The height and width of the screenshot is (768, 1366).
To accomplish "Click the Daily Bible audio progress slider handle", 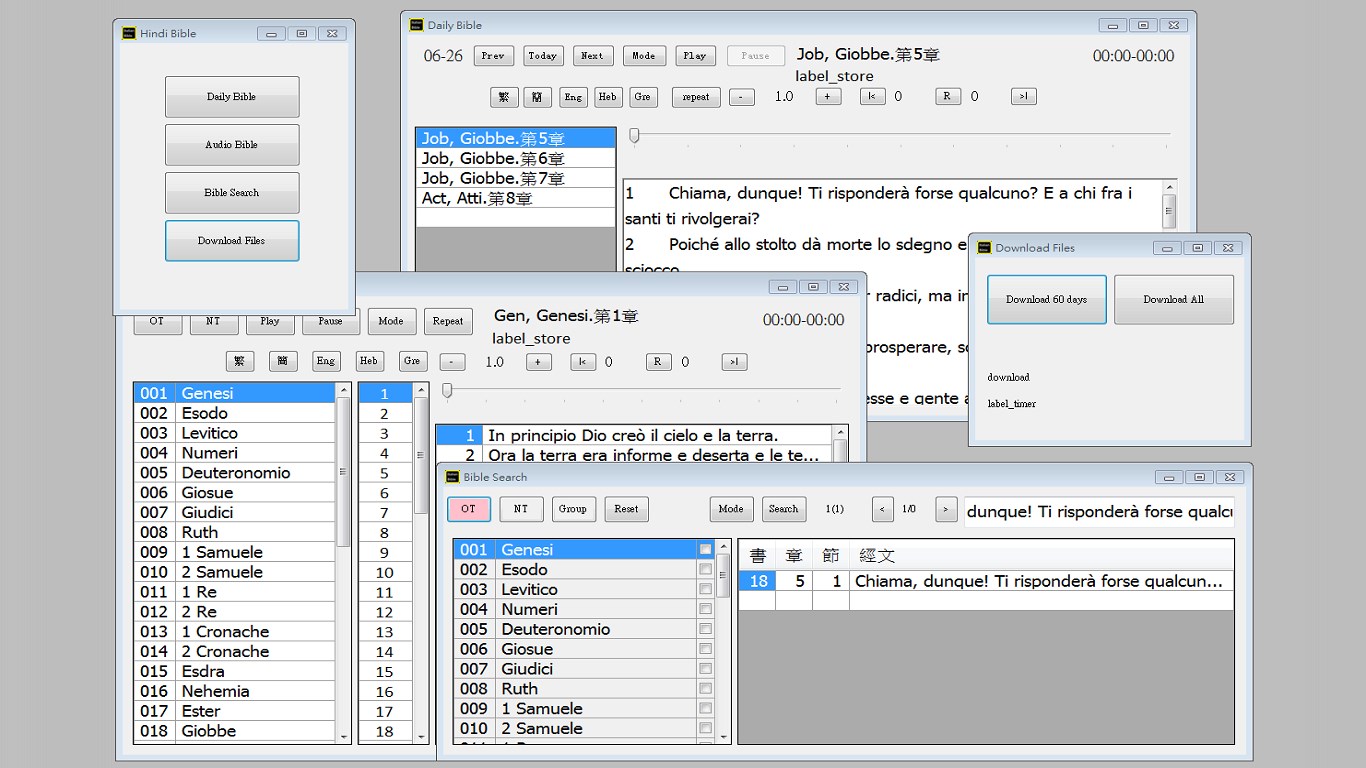I will coord(634,135).
